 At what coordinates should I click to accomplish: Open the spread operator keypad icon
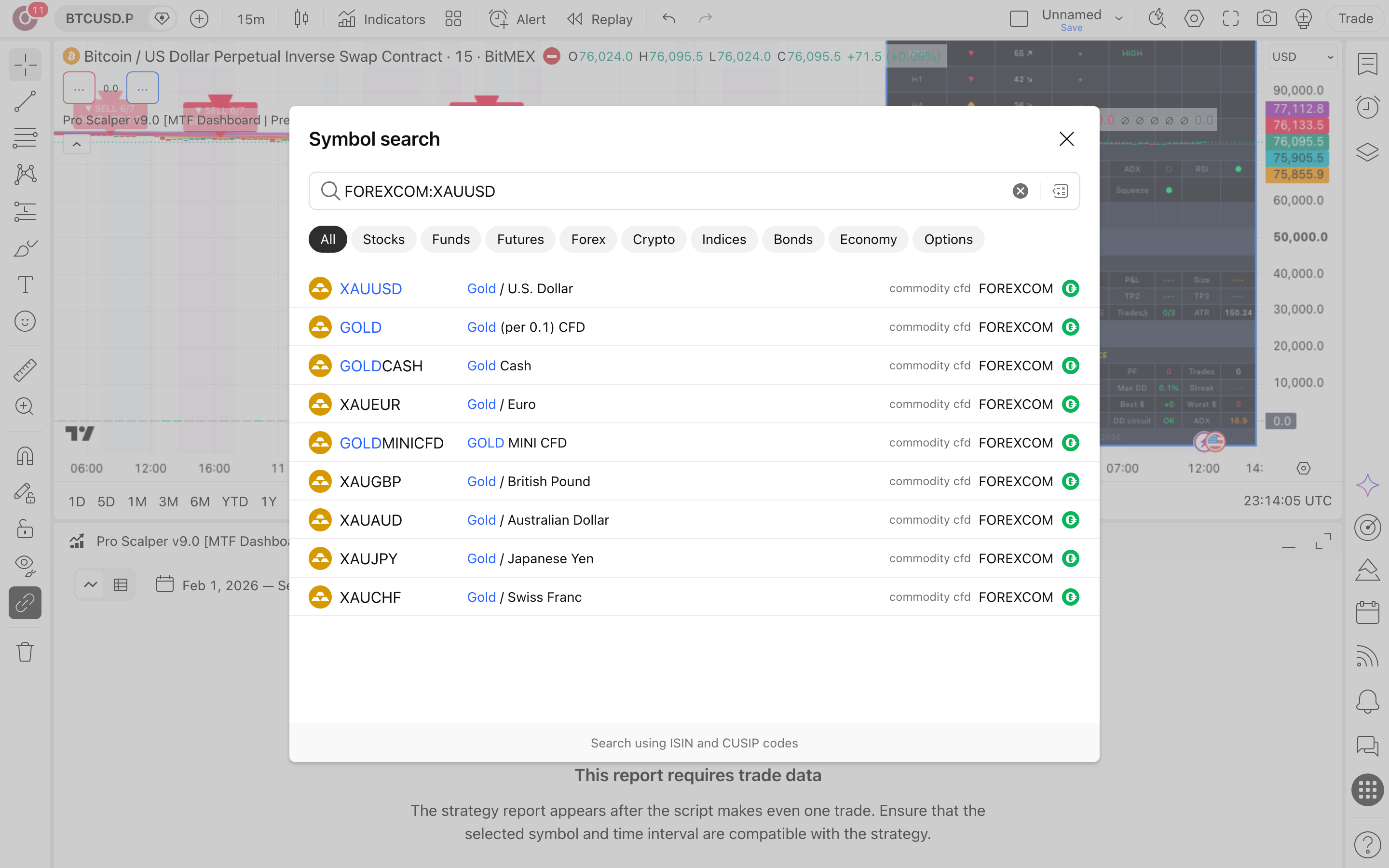1060,191
